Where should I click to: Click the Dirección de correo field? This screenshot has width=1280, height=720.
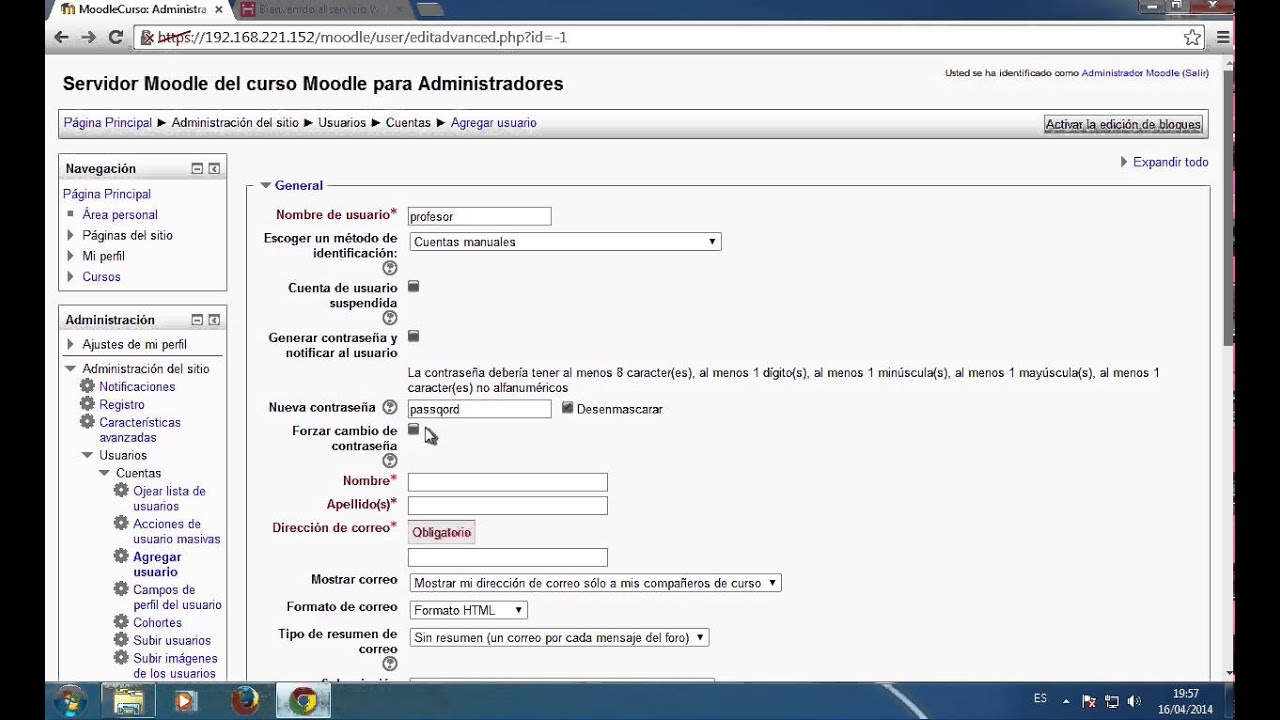[x=507, y=557]
